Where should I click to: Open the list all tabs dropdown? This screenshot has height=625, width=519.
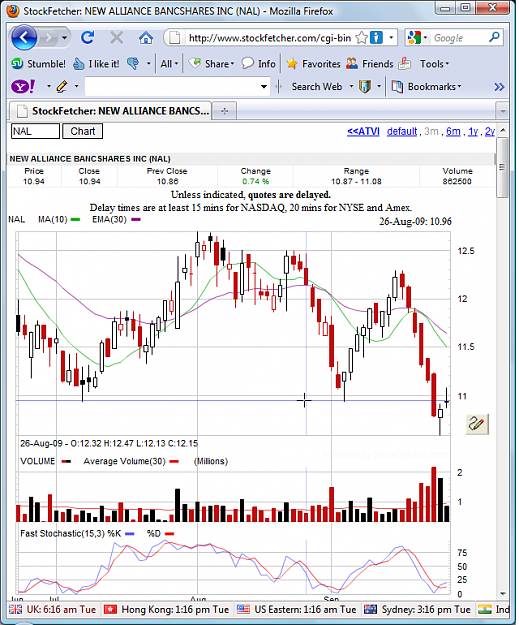(x=503, y=111)
